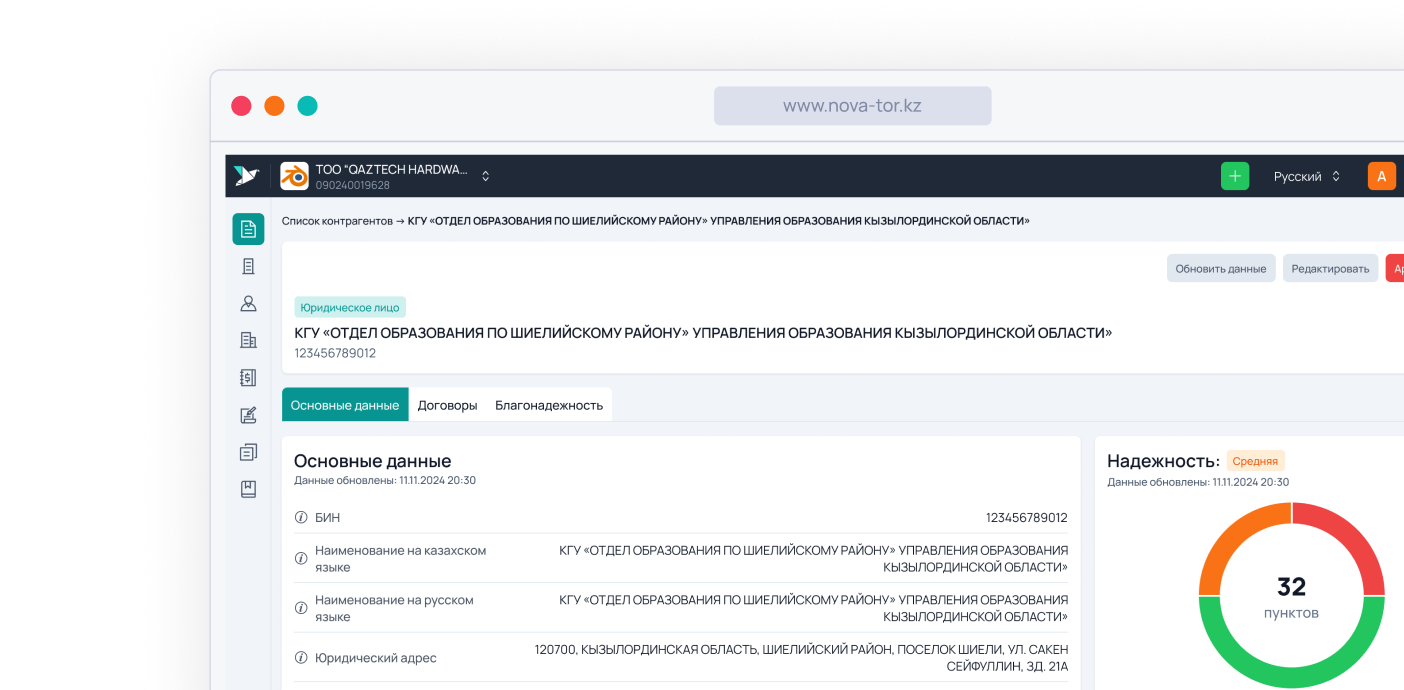Click the orange Blender-style company logo

point(294,176)
